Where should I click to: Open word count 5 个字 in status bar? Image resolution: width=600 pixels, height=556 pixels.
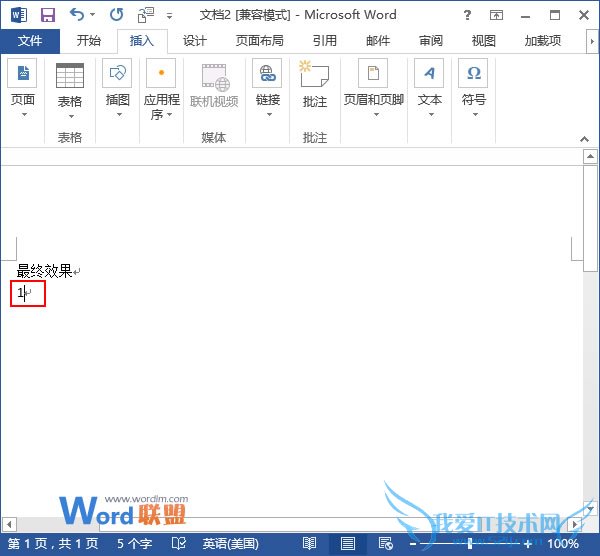tap(134, 544)
